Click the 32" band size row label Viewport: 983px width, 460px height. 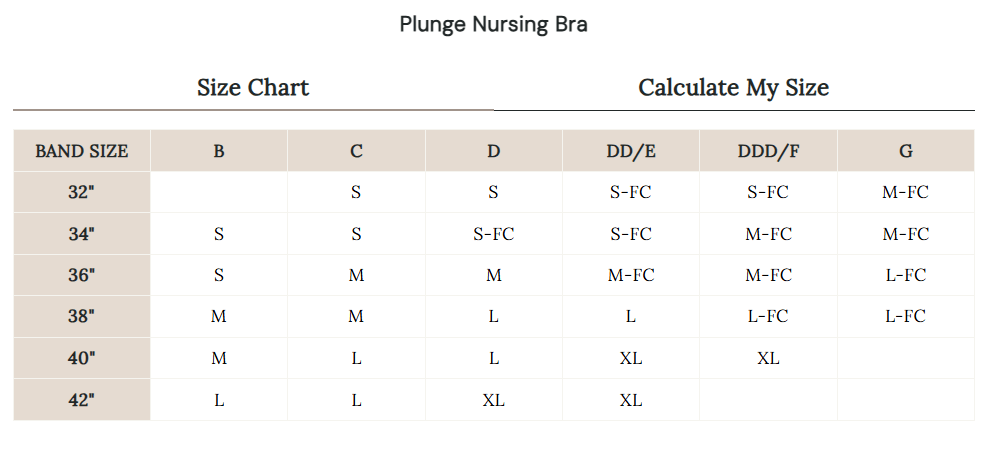pyautogui.click(x=82, y=192)
